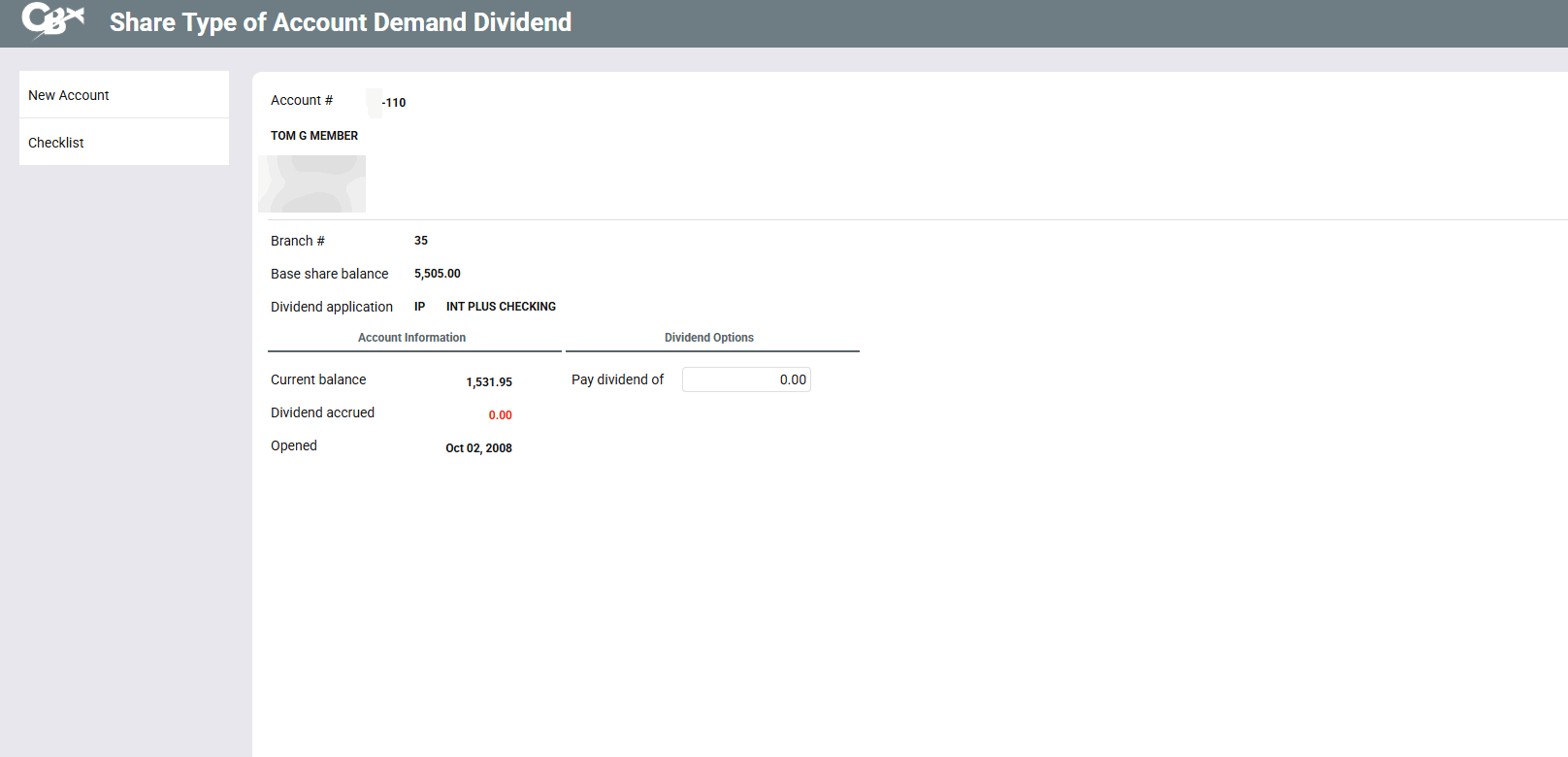Select the Dividend Options section header
The image size is (1568, 757).
pyautogui.click(x=708, y=338)
